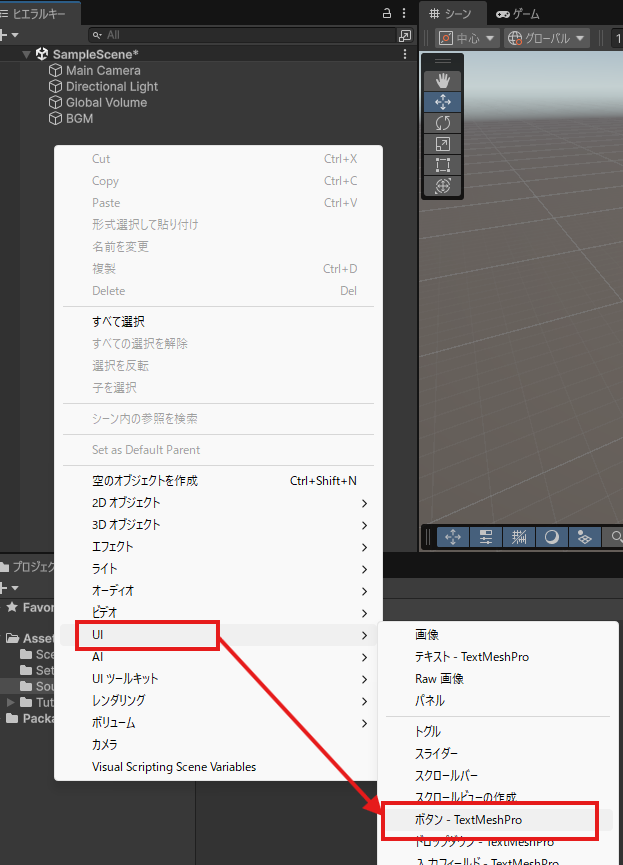Select Create Empty Object menu item
The image size is (623, 865).
coord(145,480)
